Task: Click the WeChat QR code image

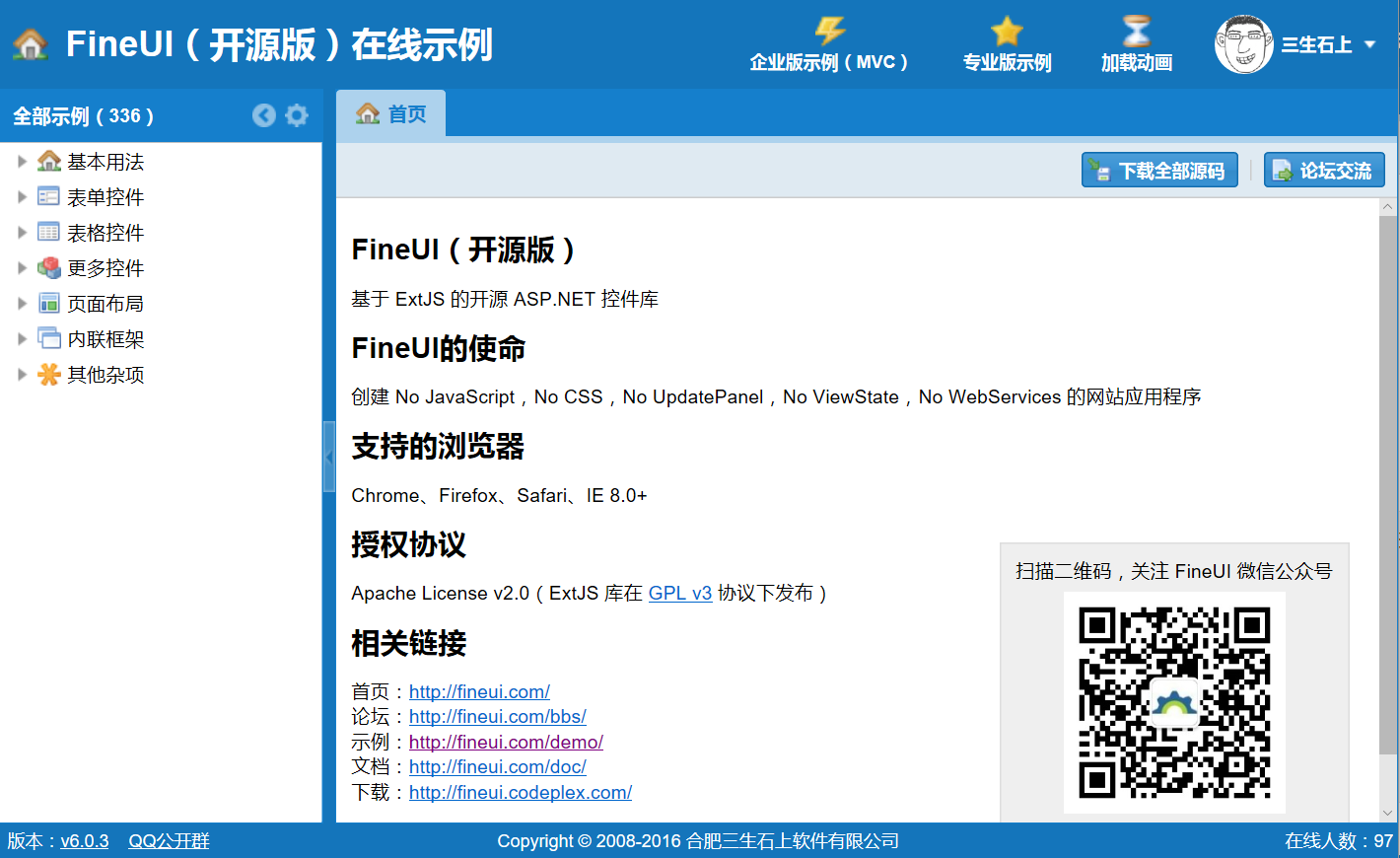Action: [1174, 702]
